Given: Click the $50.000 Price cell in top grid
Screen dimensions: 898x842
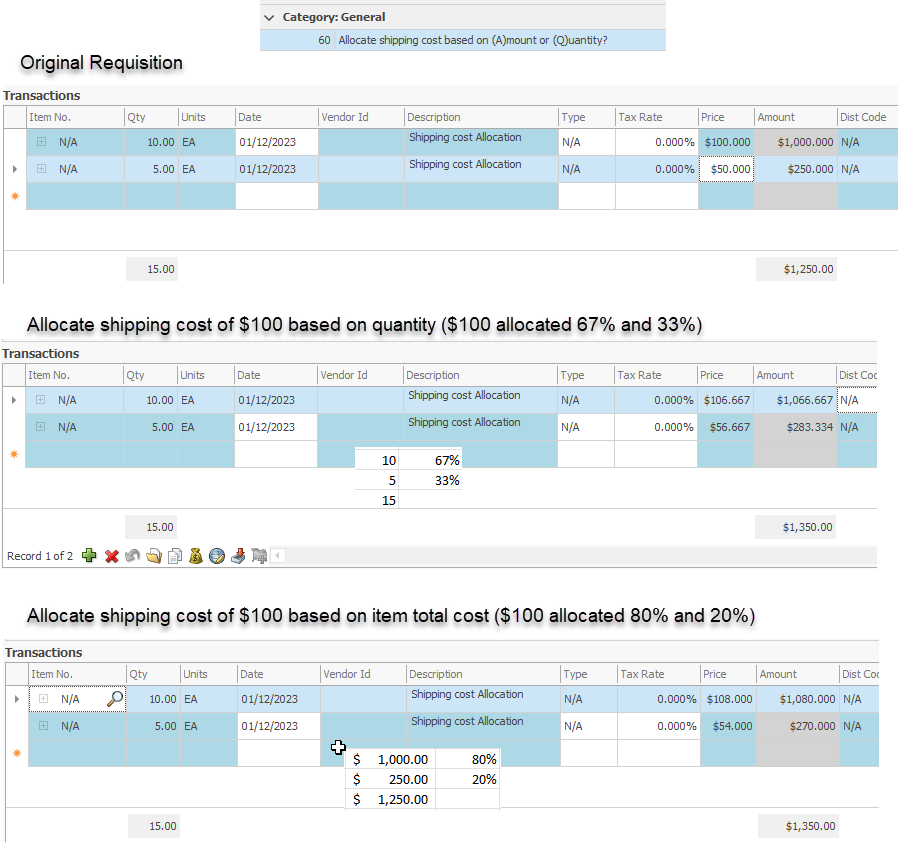Looking at the screenshot, I should pyautogui.click(x=726, y=169).
